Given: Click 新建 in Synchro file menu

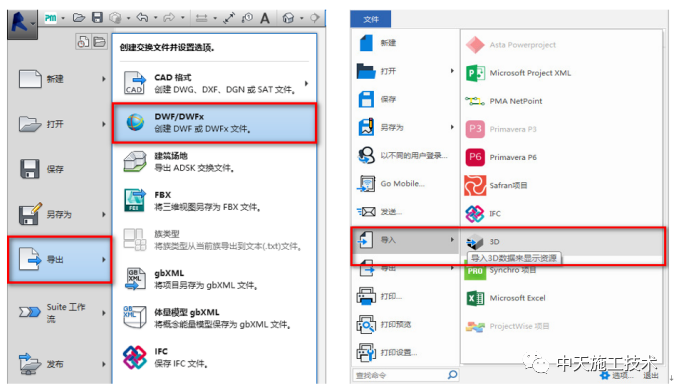Looking at the screenshot, I should click(406, 43).
